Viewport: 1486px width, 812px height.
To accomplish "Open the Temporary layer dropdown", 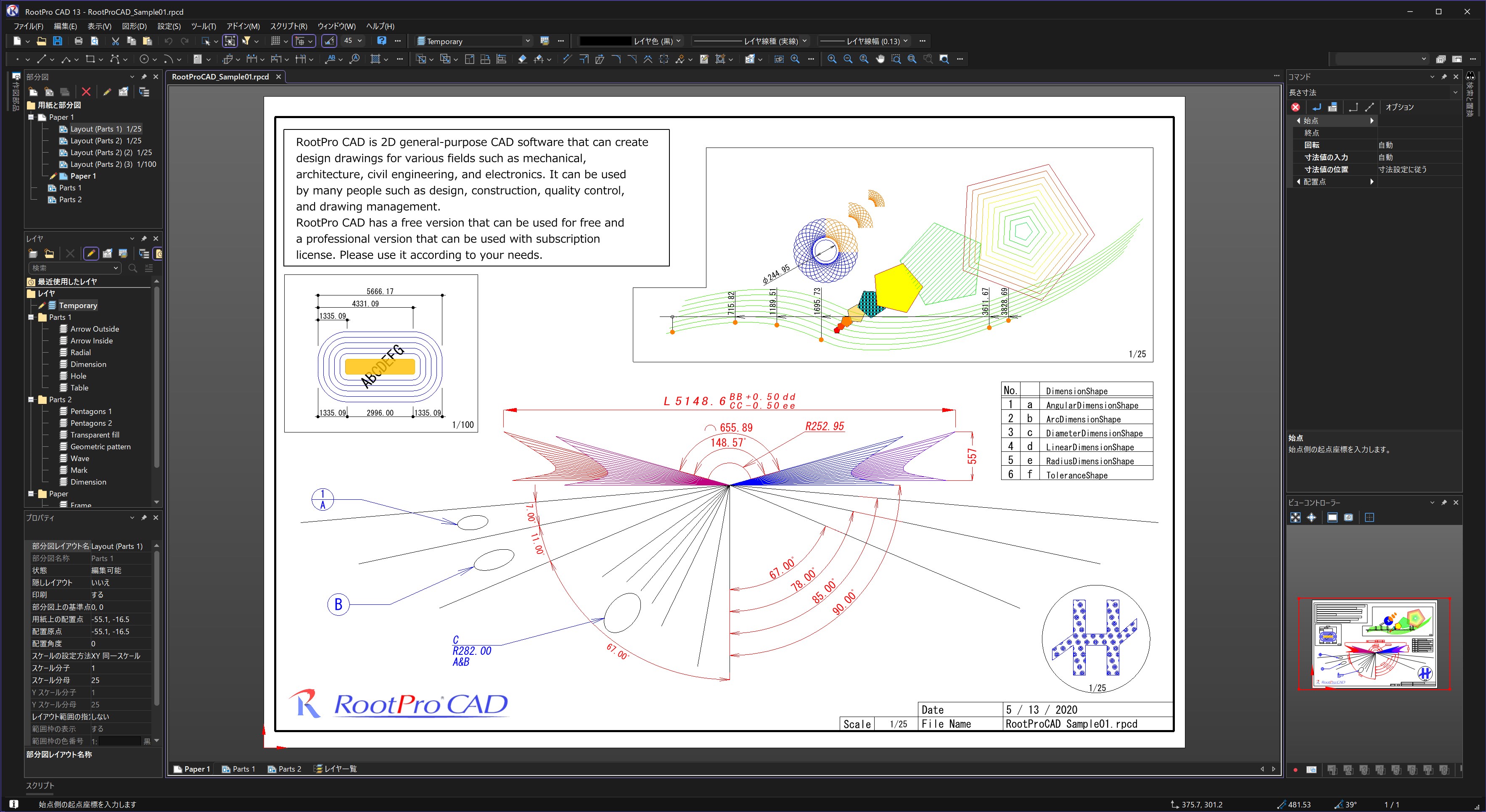I will pyautogui.click(x=527, y=41).
